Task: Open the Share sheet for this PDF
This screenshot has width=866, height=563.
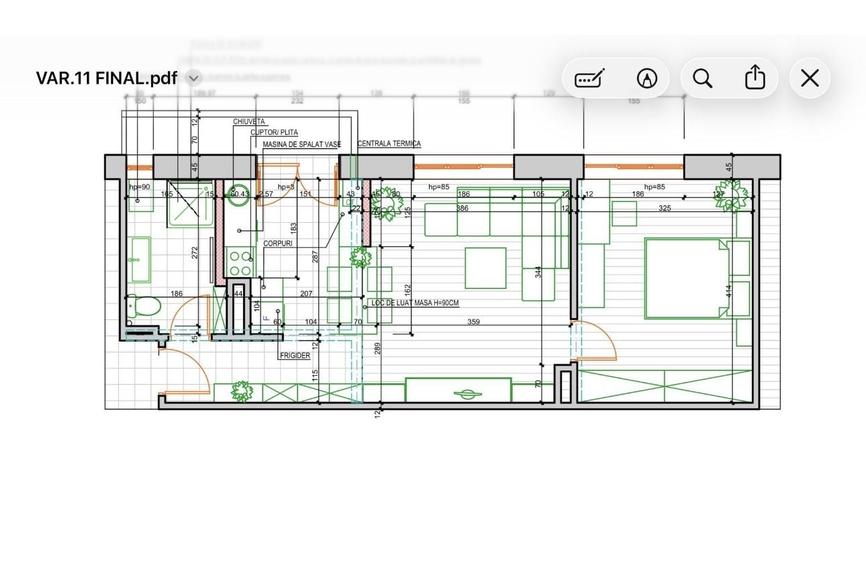Action: 754,77
